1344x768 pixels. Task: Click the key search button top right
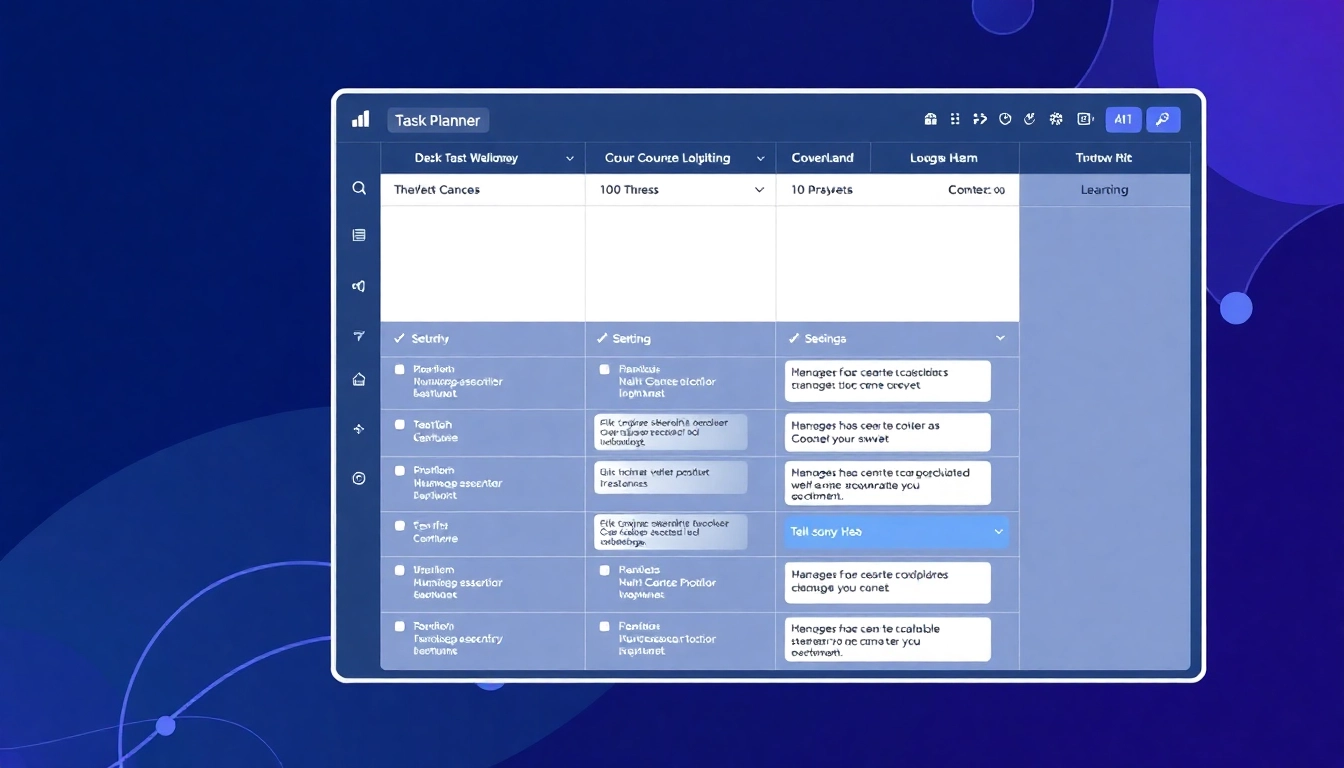tap(1163, 118)
